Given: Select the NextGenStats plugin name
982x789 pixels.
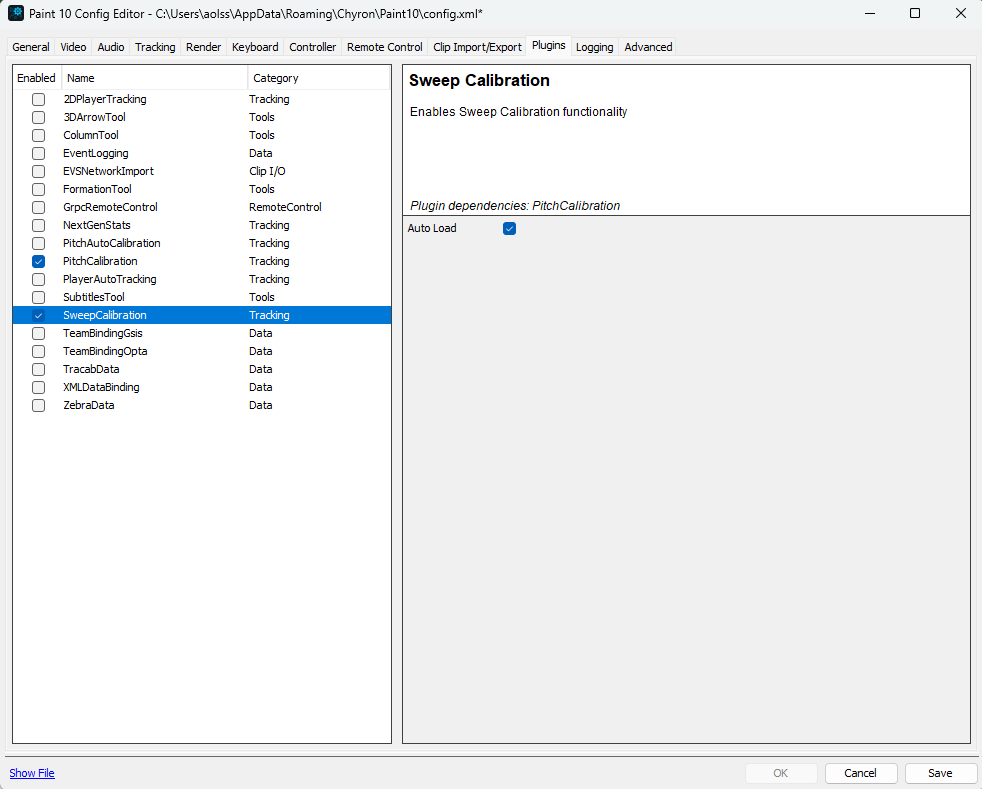Looking at the screenshot, I should [96, 225].
